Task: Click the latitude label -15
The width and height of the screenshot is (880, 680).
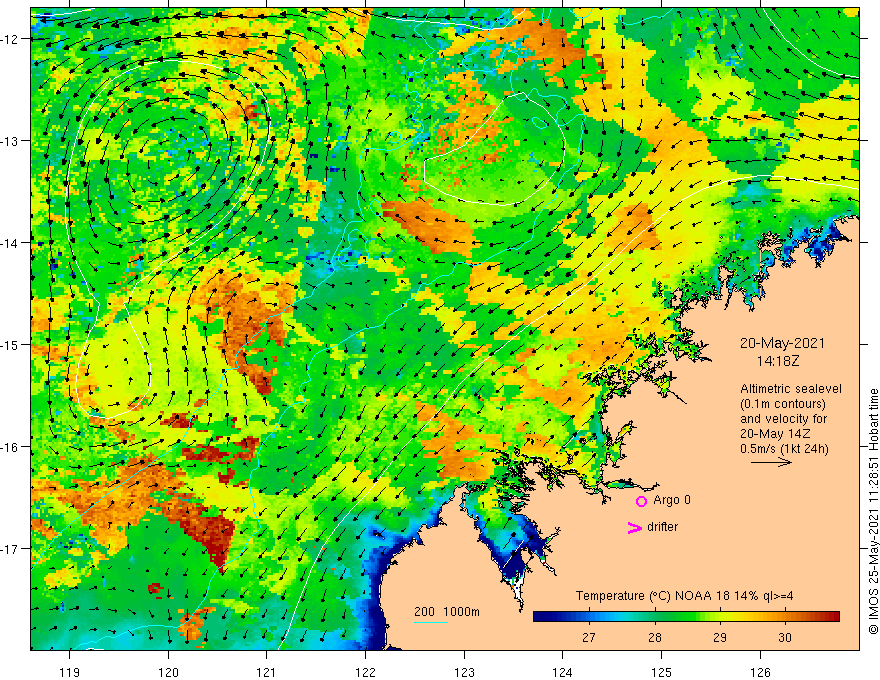Action: tap(10, 344)
